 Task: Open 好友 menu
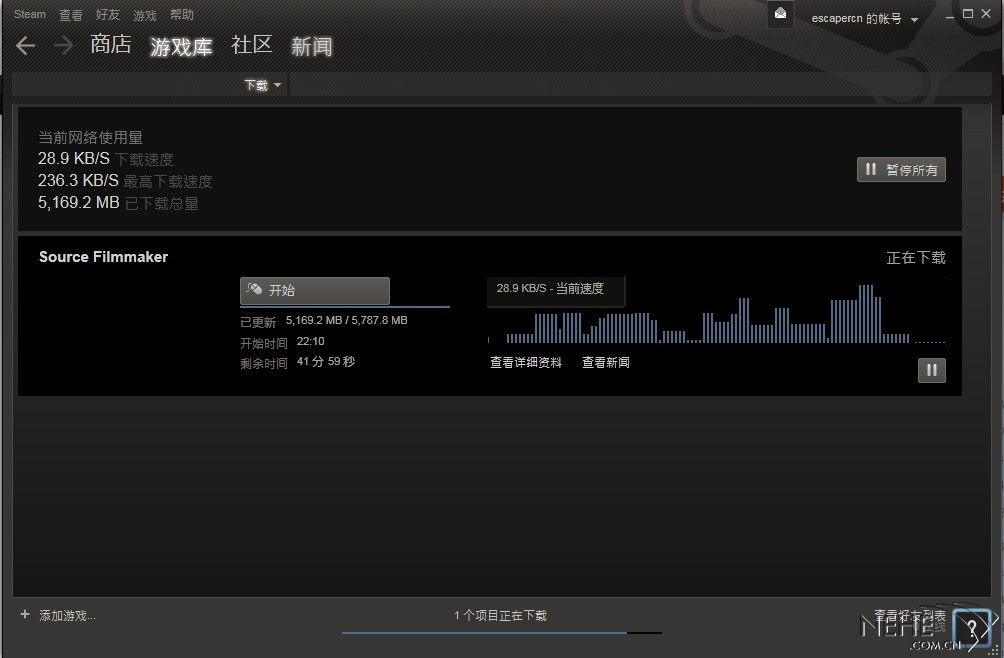(108, 15)
